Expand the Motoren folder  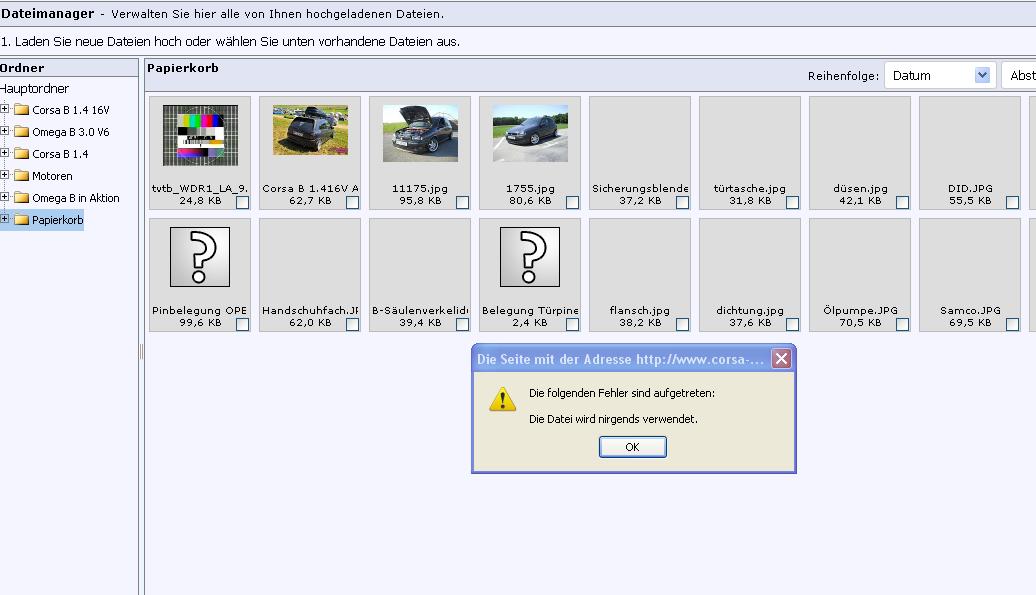[x=5, y=175]
